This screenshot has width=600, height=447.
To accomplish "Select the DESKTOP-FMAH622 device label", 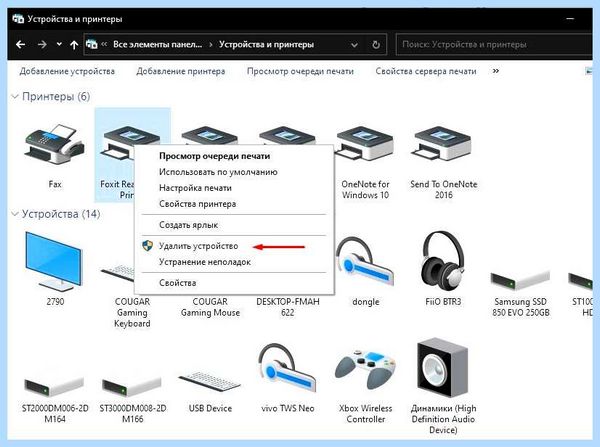I will coord(287,307).
